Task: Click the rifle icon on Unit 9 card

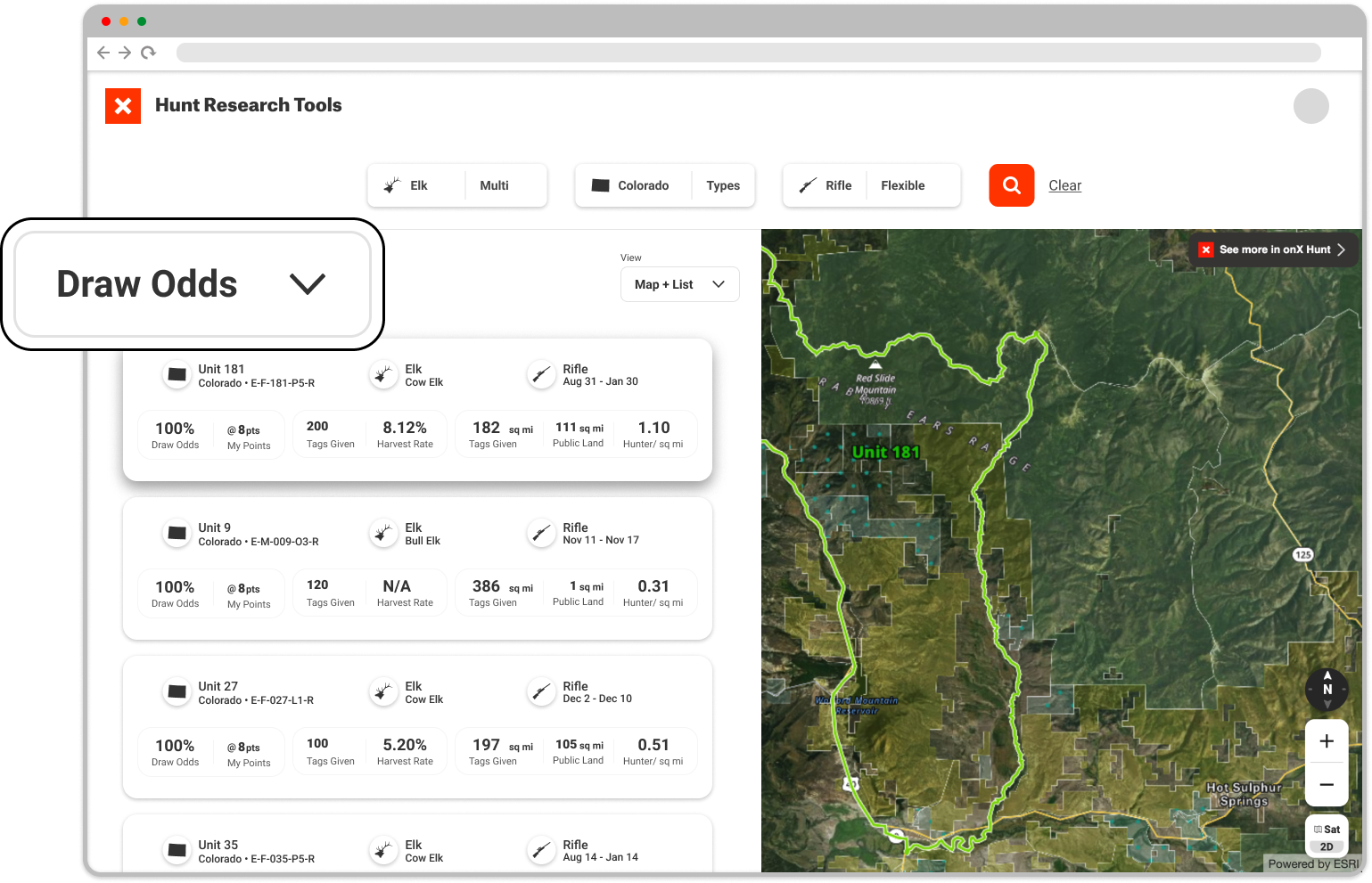Action: coord(541,534)
